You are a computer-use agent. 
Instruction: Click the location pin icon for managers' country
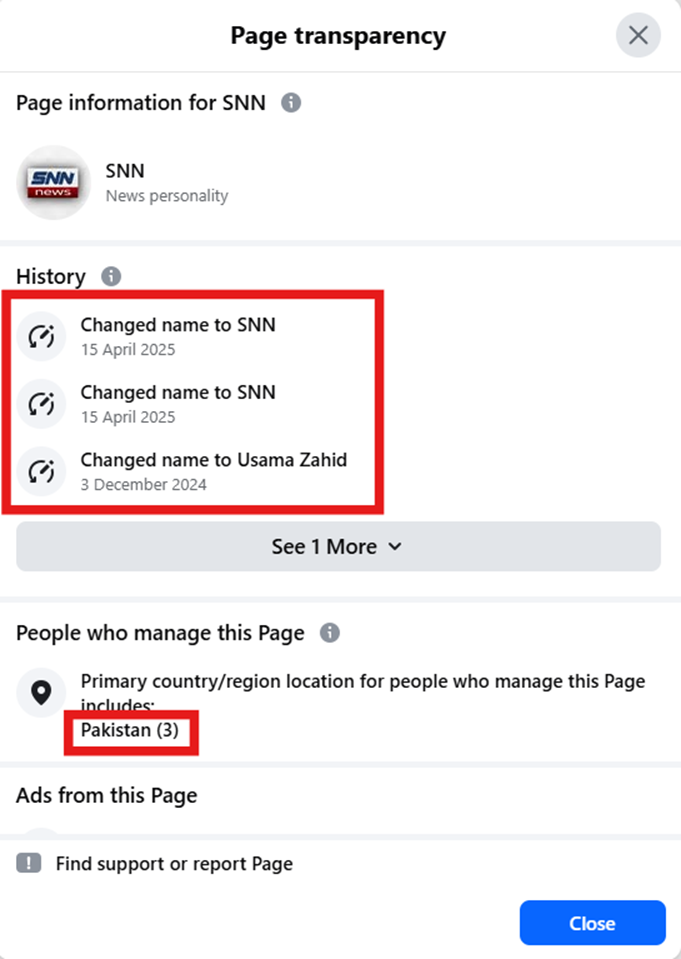pos(41,693)
